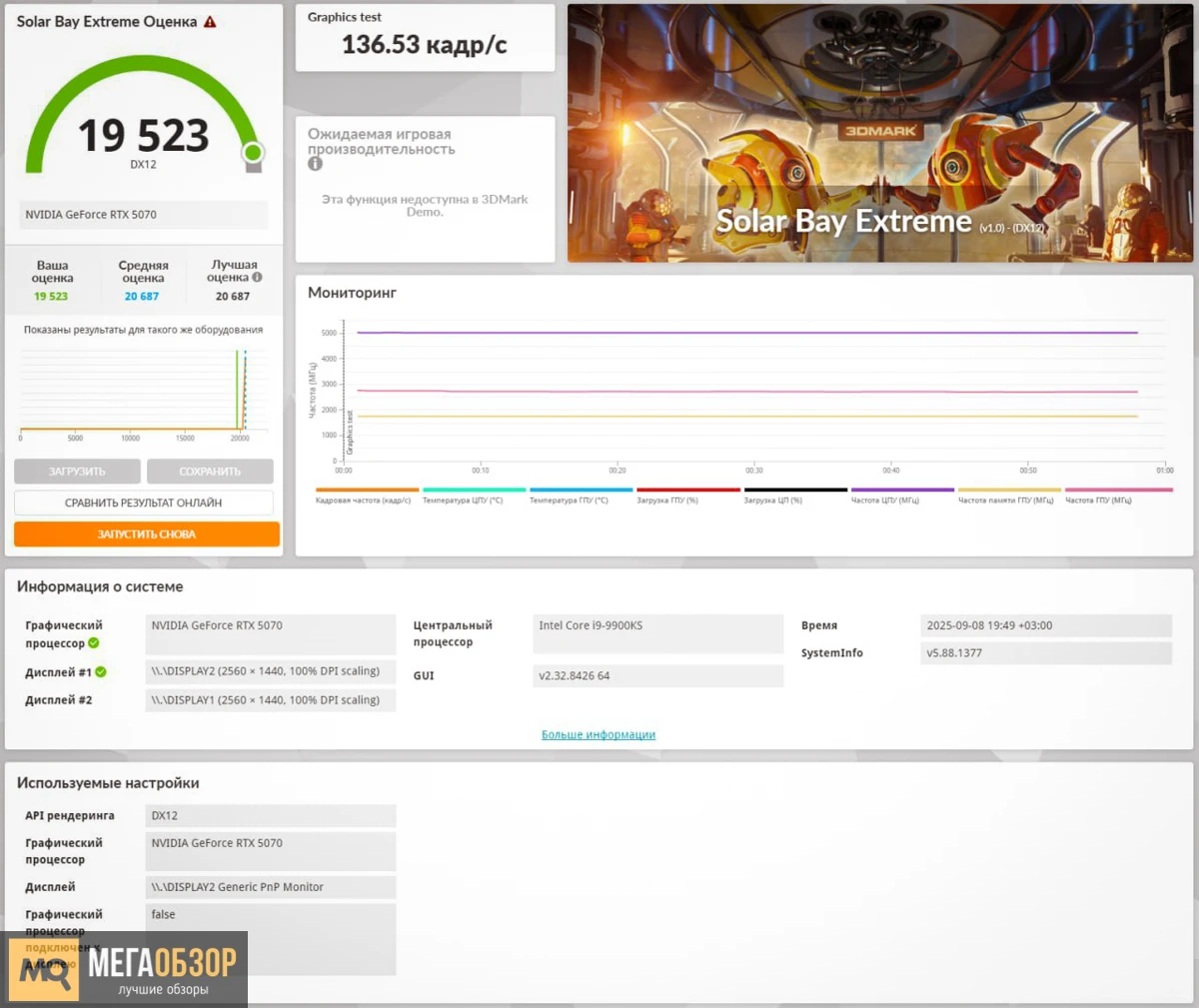Click the Мониторинг section heading
This screenshot has height=1008, width=1199.
coord(352,293)
